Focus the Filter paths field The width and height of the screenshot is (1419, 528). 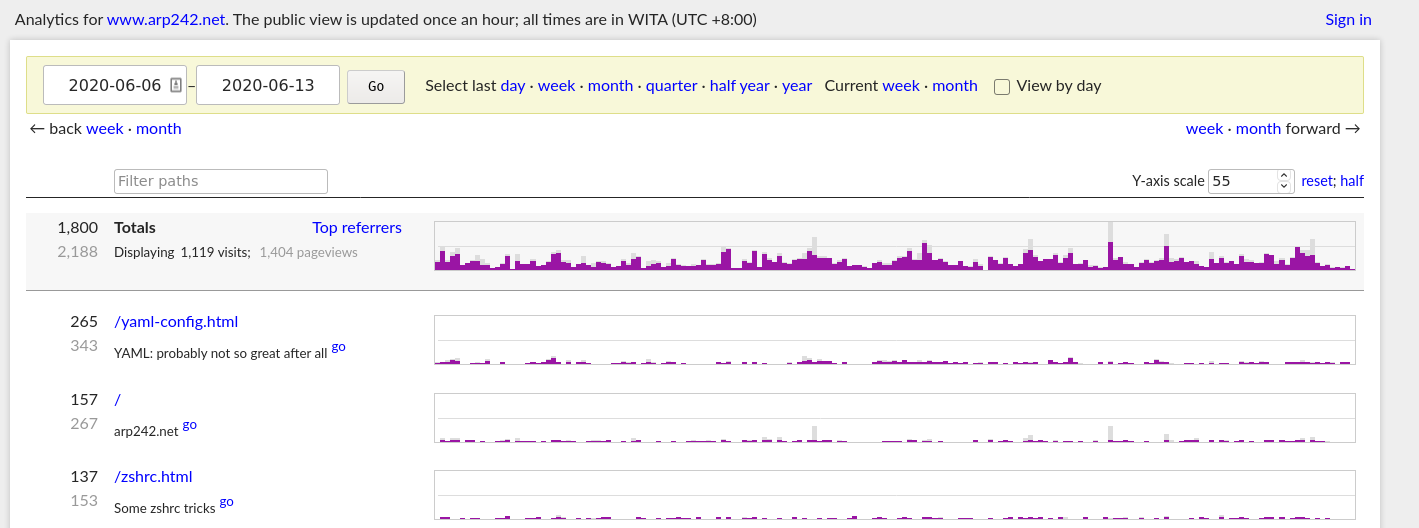221,181
